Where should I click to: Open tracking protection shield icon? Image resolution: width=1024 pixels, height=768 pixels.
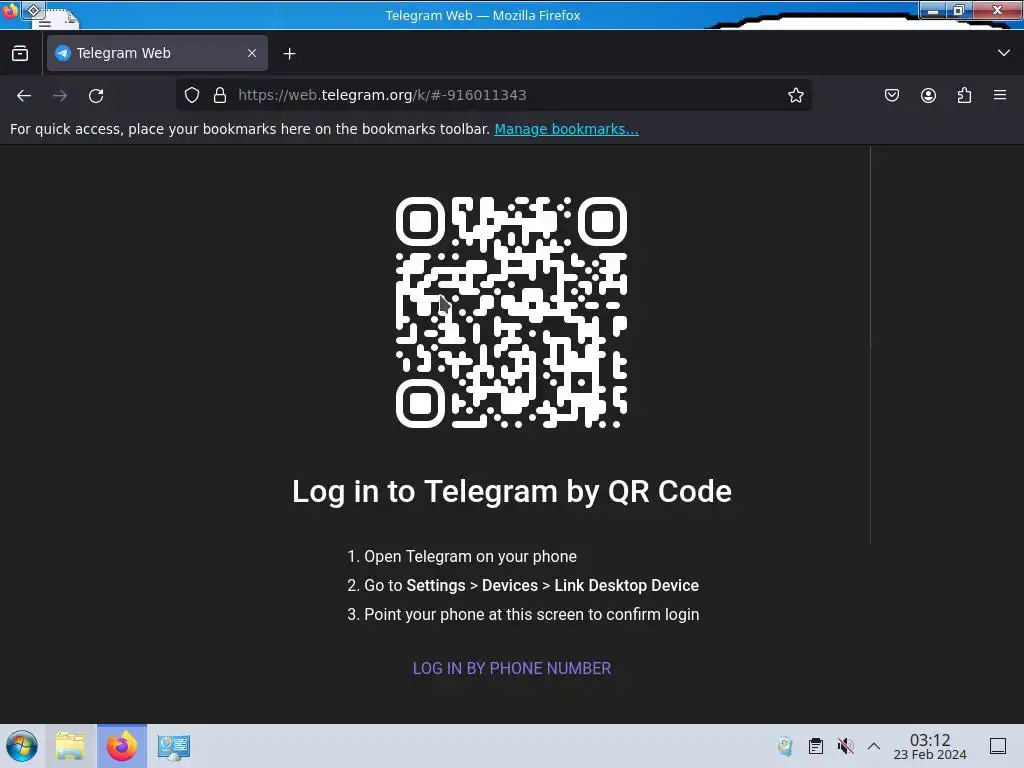[x=192, y=95]
